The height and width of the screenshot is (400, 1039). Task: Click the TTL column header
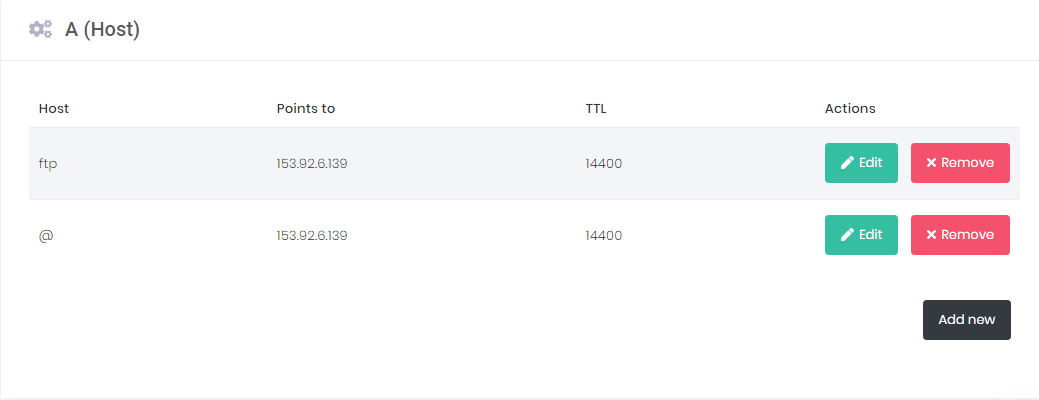(596, 108)
